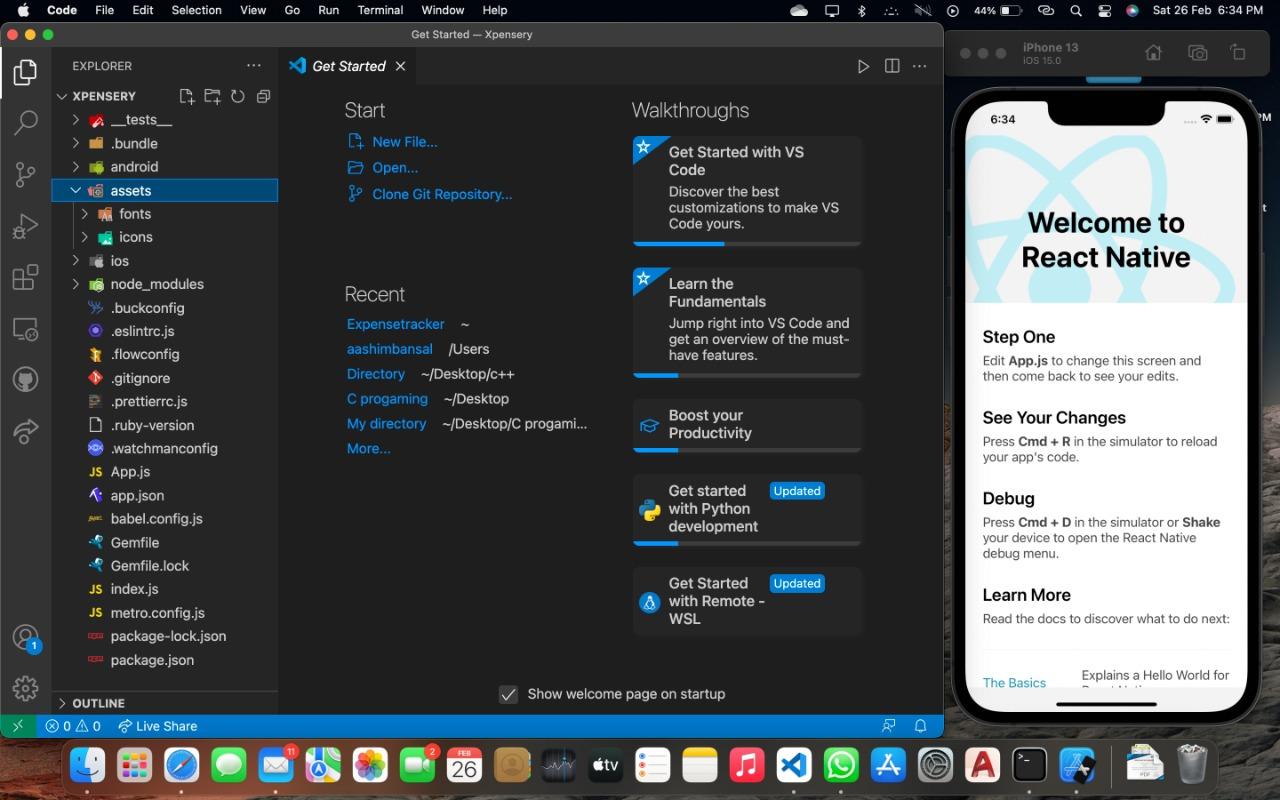1280x800 pixels.
Task: Open Remote Explorer in activity bar
Action: point(25,329)
